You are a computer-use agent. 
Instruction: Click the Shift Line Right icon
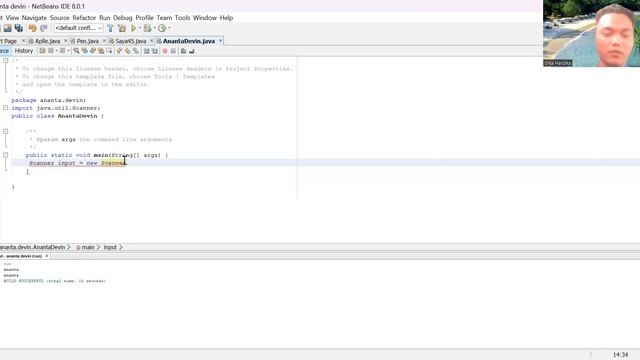pos(155,51)
